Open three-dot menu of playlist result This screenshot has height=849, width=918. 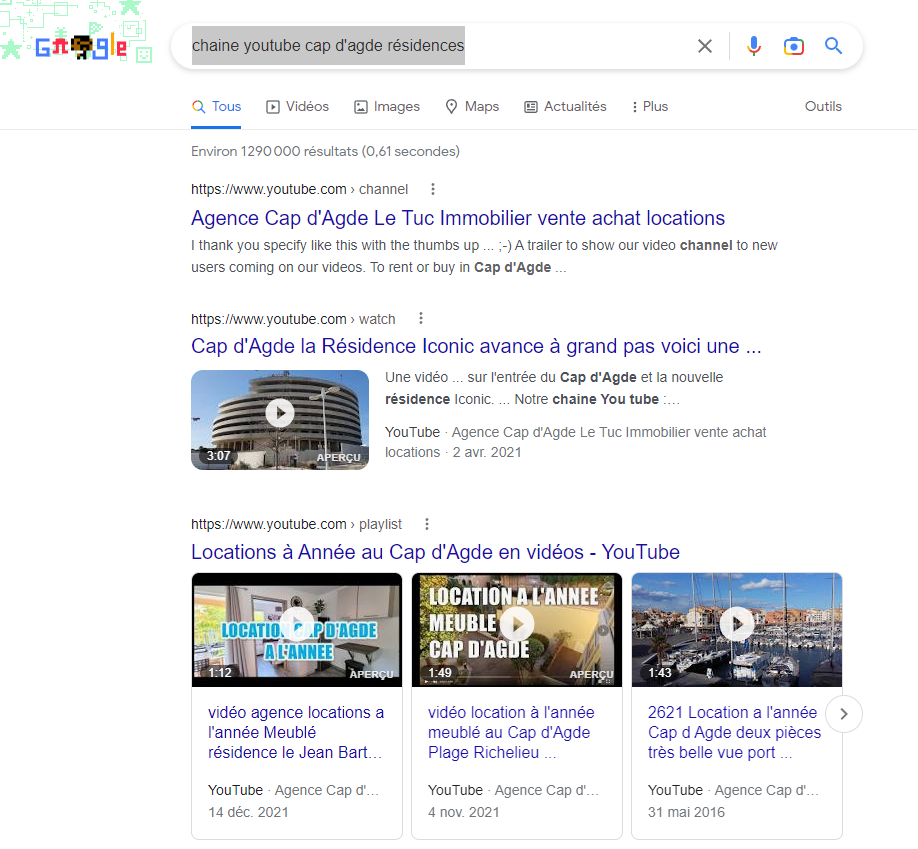(x=427, y=524)
